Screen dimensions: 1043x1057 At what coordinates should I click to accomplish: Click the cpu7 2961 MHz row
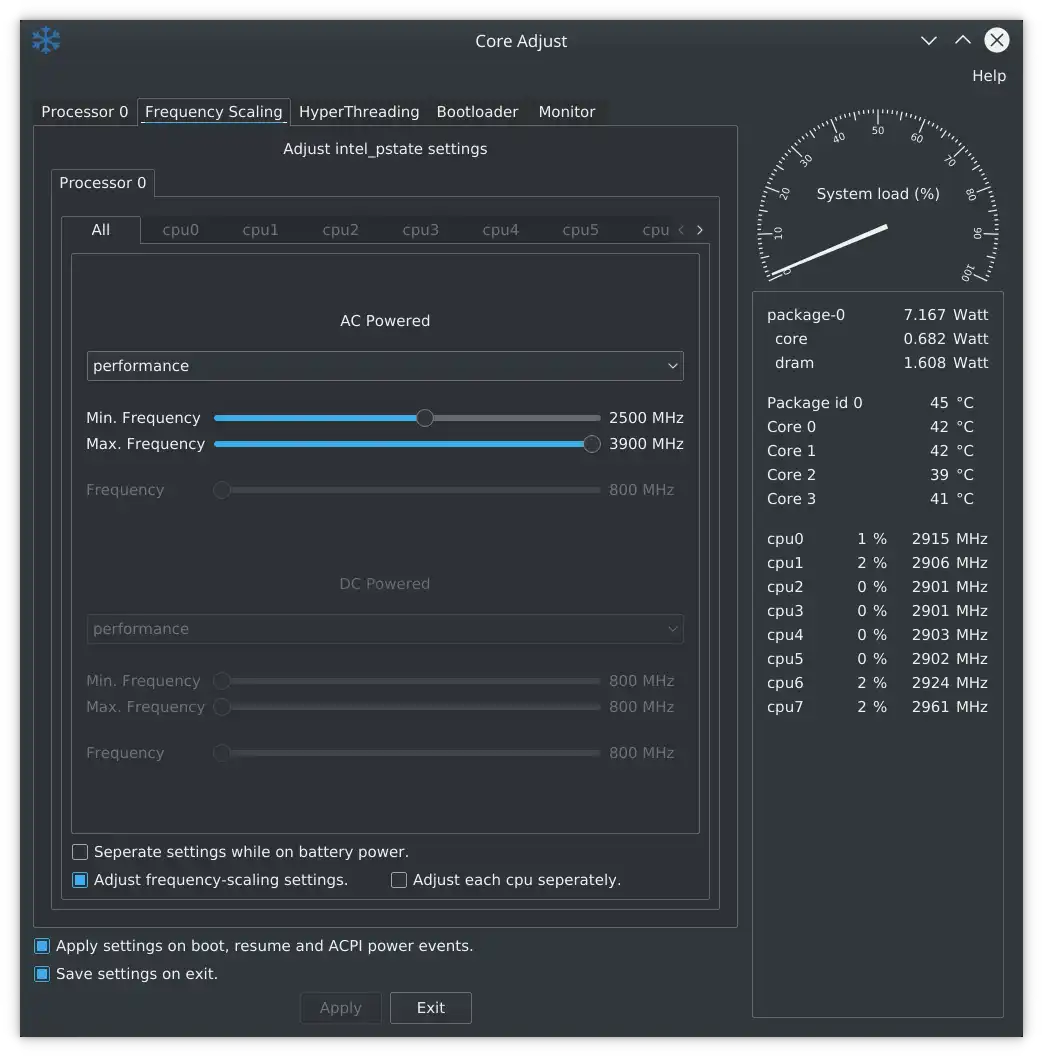(x=877, y=707)
